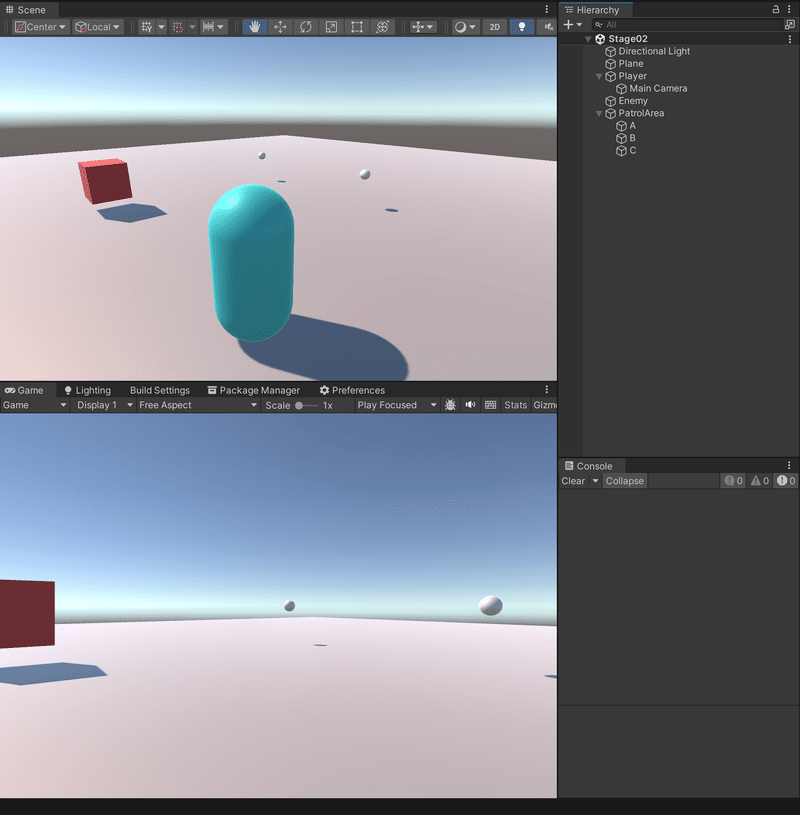Viewport: 800px width, 815px height.
Task: Toggle 2D view mode in Scene view
Action: coord(494,27)
